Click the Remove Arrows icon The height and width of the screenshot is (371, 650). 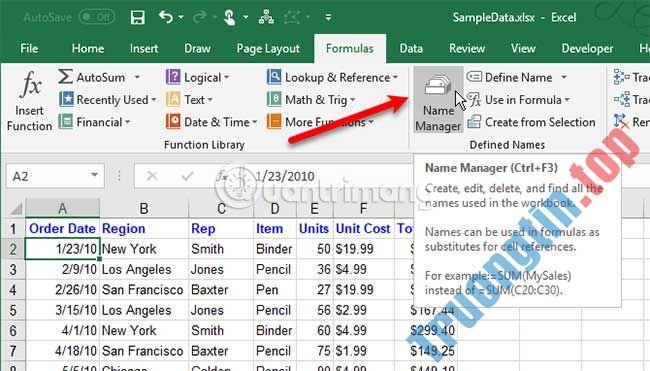pos(621,122)
